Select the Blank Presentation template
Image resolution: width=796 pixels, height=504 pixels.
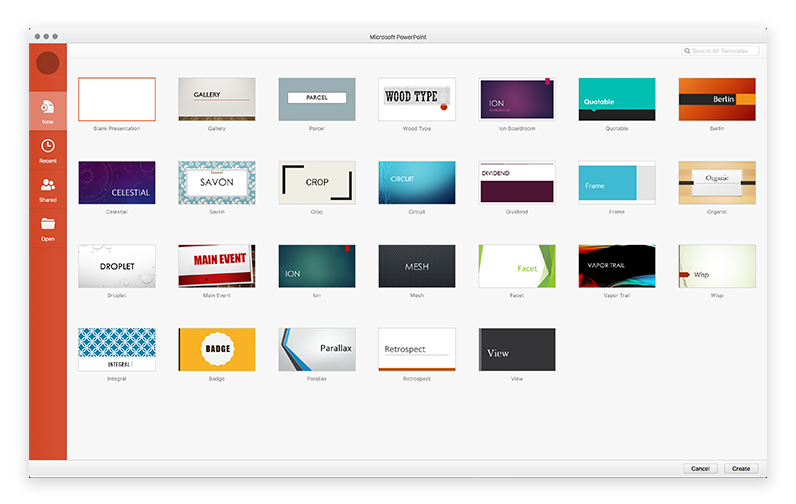[117, 99]
